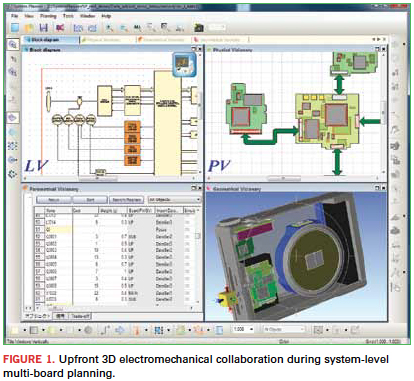Click the Block diagram vertical scrollbar
Image resolution: width=414 pixels, height=381 pixels.
pyautogui.click(x=200, y=112)
